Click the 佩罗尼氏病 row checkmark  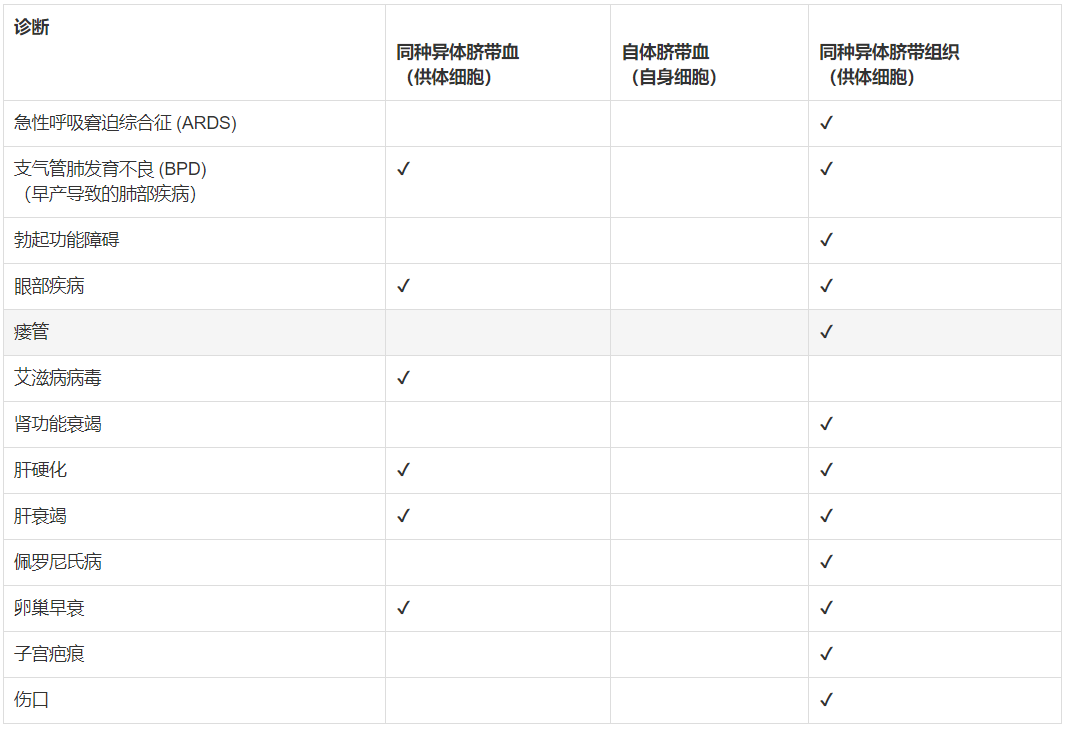(x=826, y=562)
